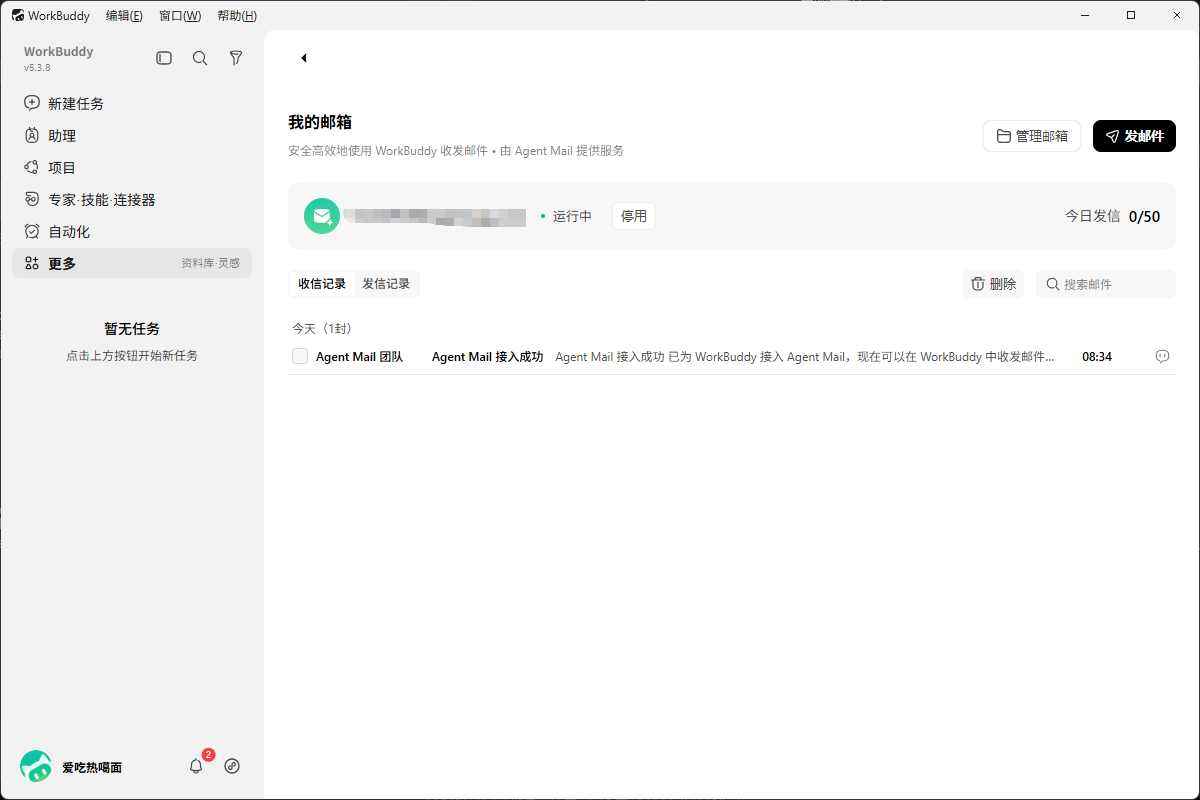Image resolution: width=1200 pixels, height=800 pixels.
Task: Select 更多 in the sidebar
Action: click(x=132, y=263)
